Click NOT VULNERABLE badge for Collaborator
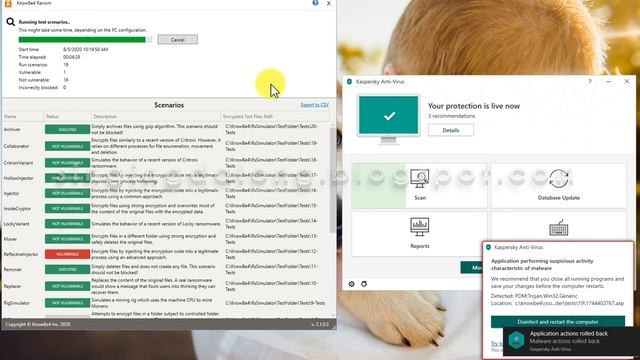 click(x=67, y=146)
